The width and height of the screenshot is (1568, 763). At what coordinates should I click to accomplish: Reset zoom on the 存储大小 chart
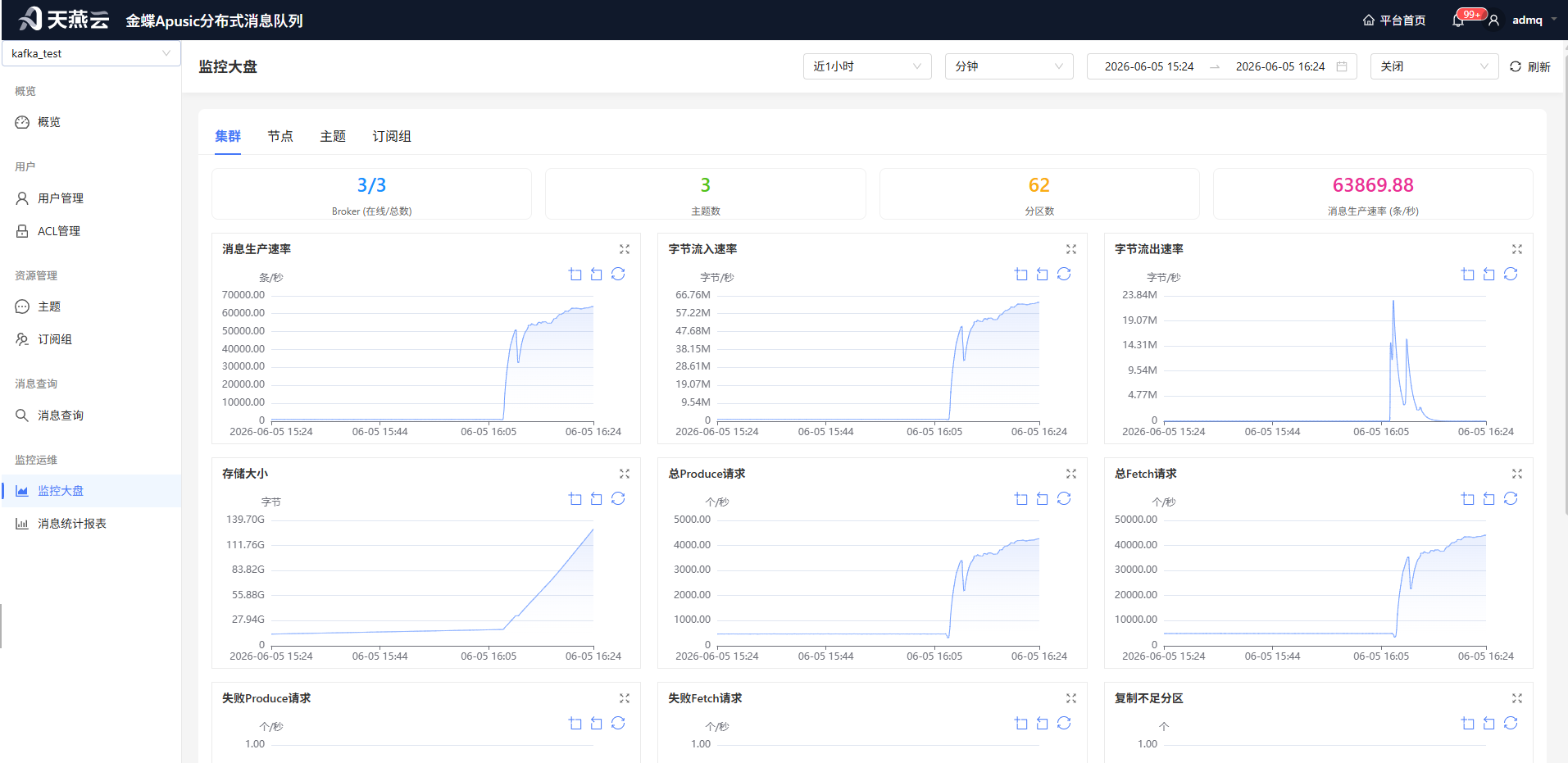coord(597,498)
